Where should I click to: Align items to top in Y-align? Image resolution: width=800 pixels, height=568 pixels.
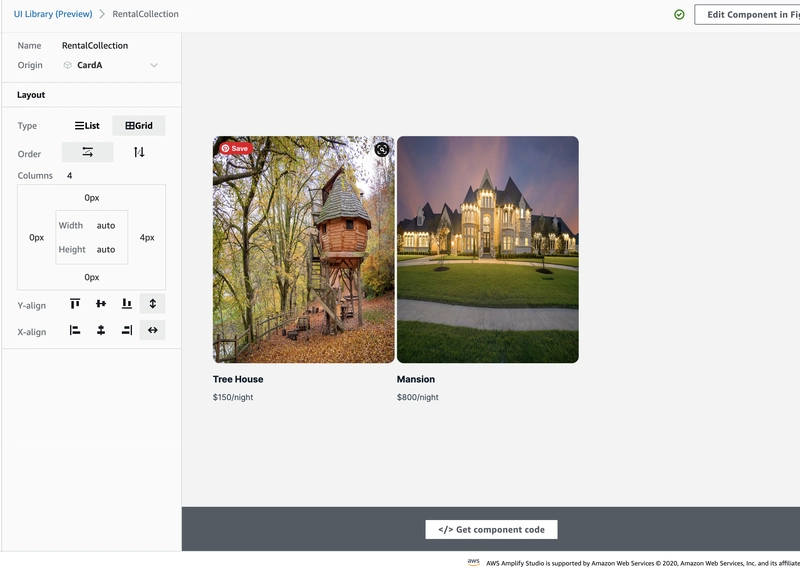click(75, 304)
